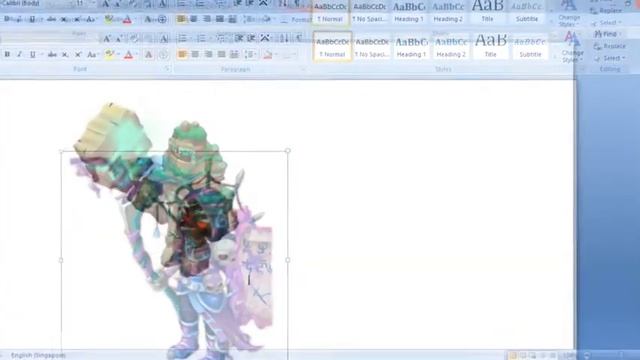Viewport: 640px width, 360px height.
Task: Click image left-middle sizing handle
Action: pyautogui.click(x=61, y=260)
